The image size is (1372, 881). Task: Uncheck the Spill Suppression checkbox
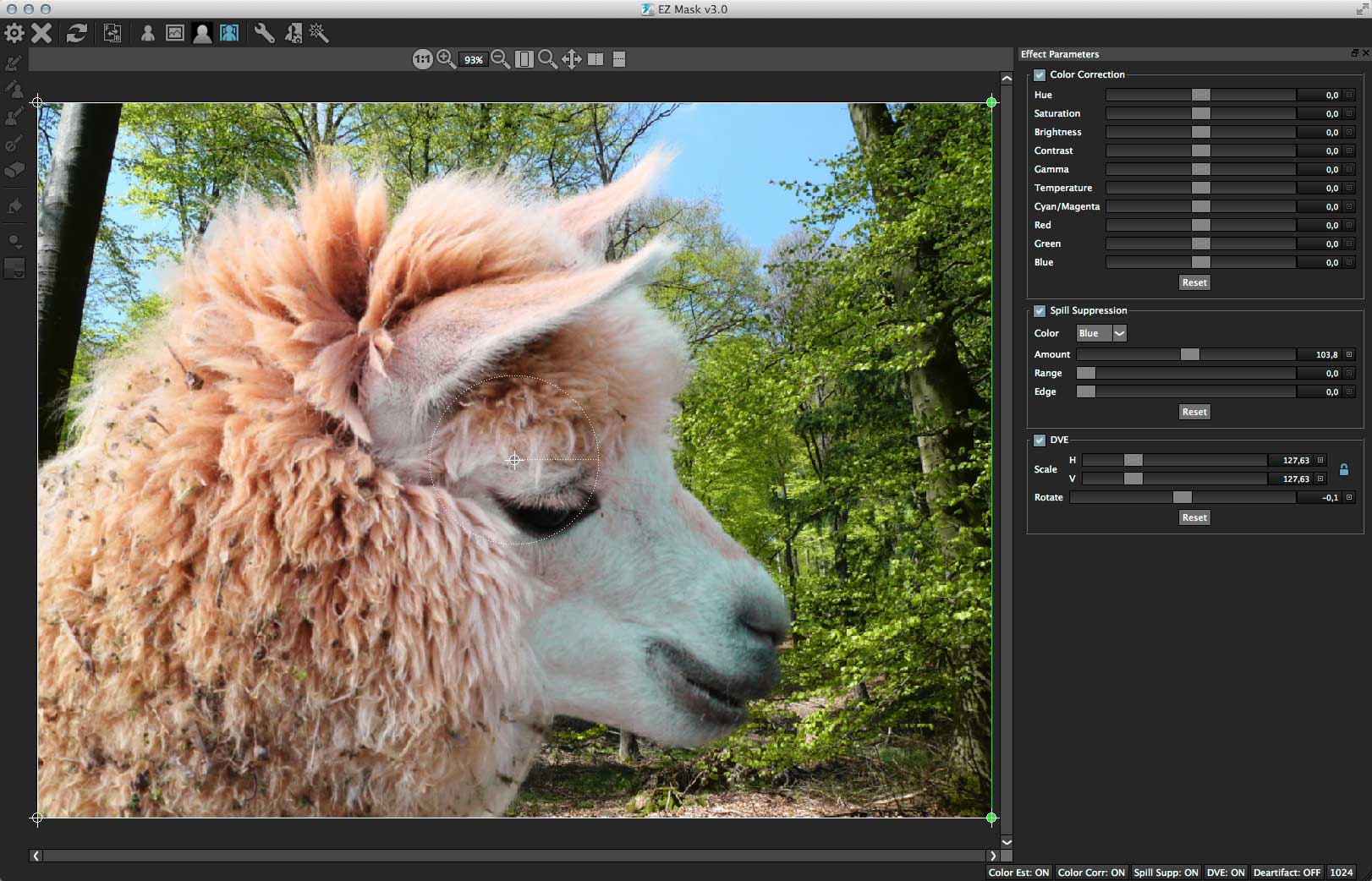[1040, 310]
